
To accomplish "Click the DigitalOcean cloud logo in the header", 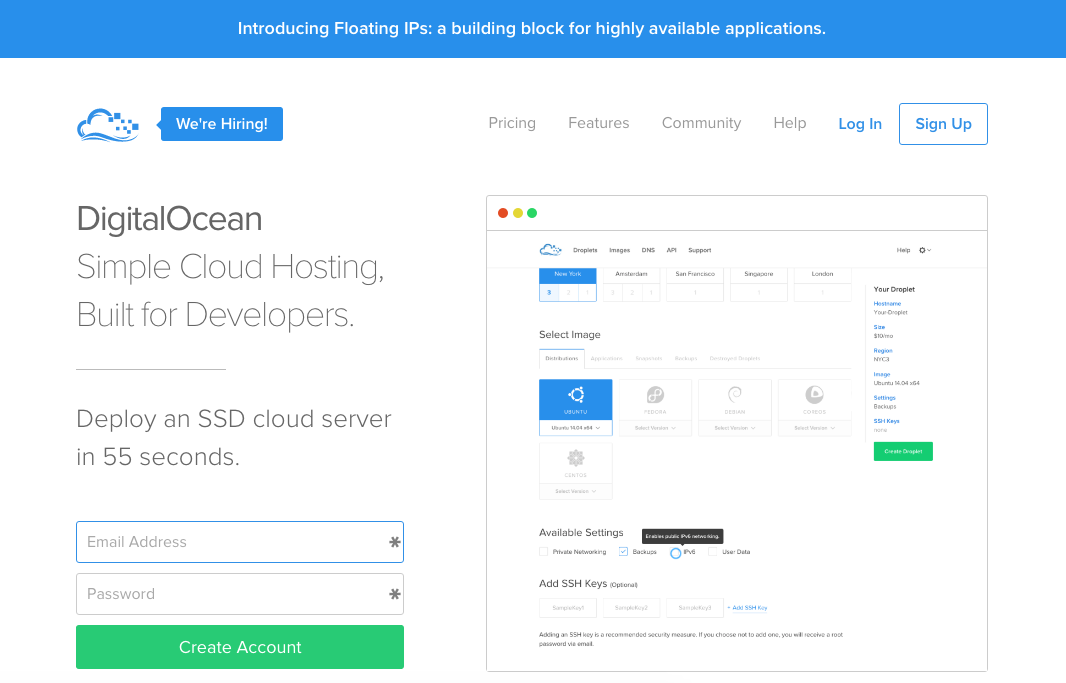I will click(108, 125).
